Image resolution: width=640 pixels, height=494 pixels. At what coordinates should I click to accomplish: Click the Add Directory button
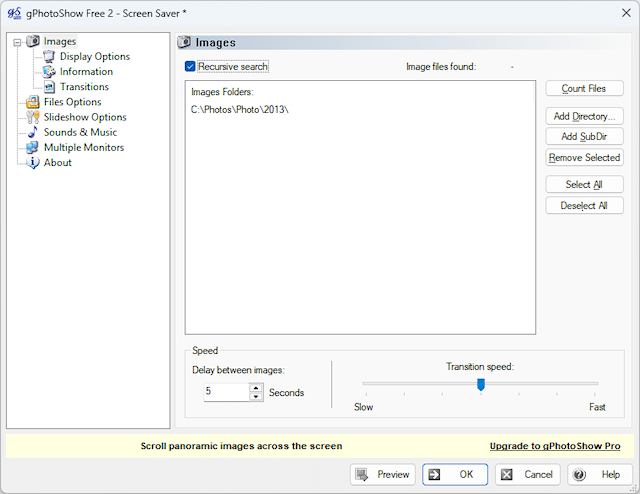pos(585,117)
